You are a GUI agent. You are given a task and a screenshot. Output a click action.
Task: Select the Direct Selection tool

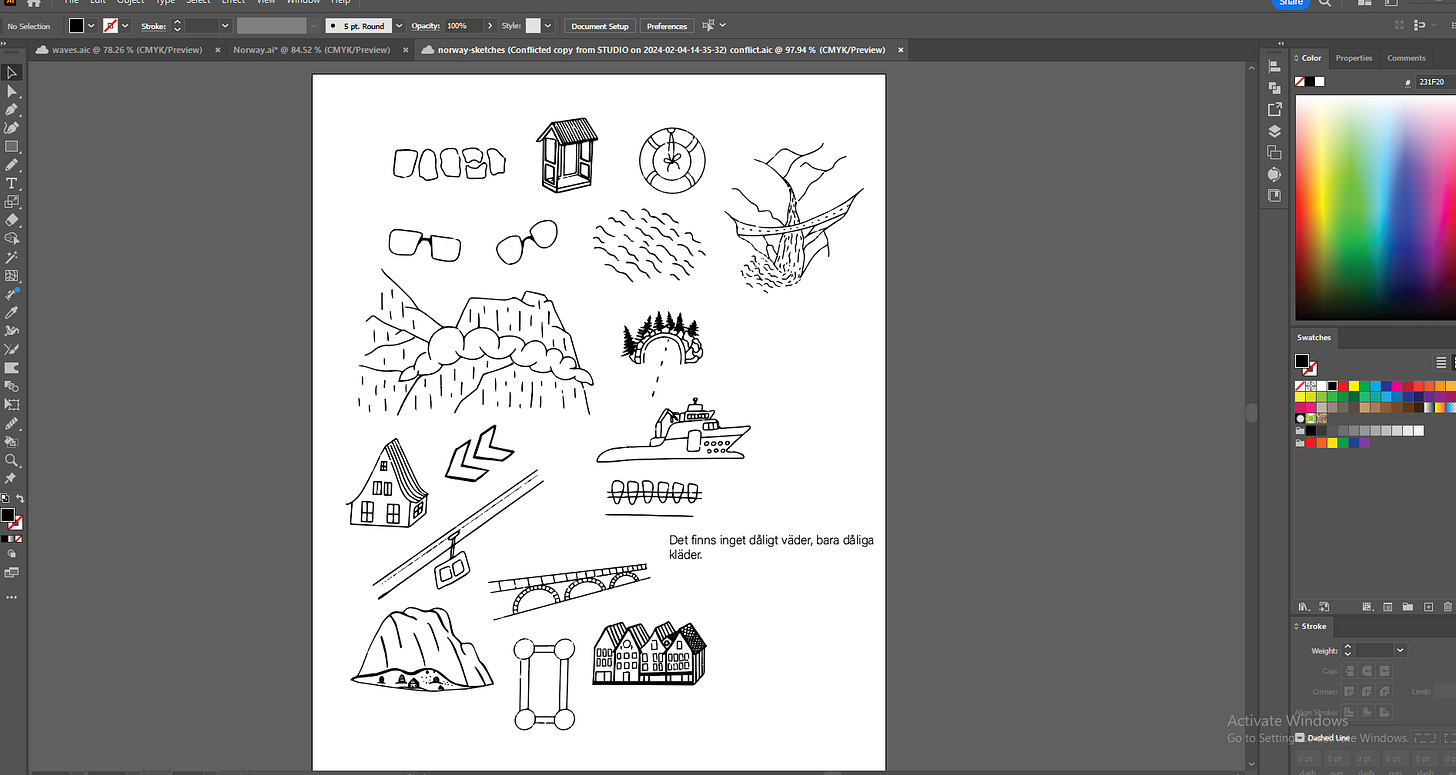12,91
